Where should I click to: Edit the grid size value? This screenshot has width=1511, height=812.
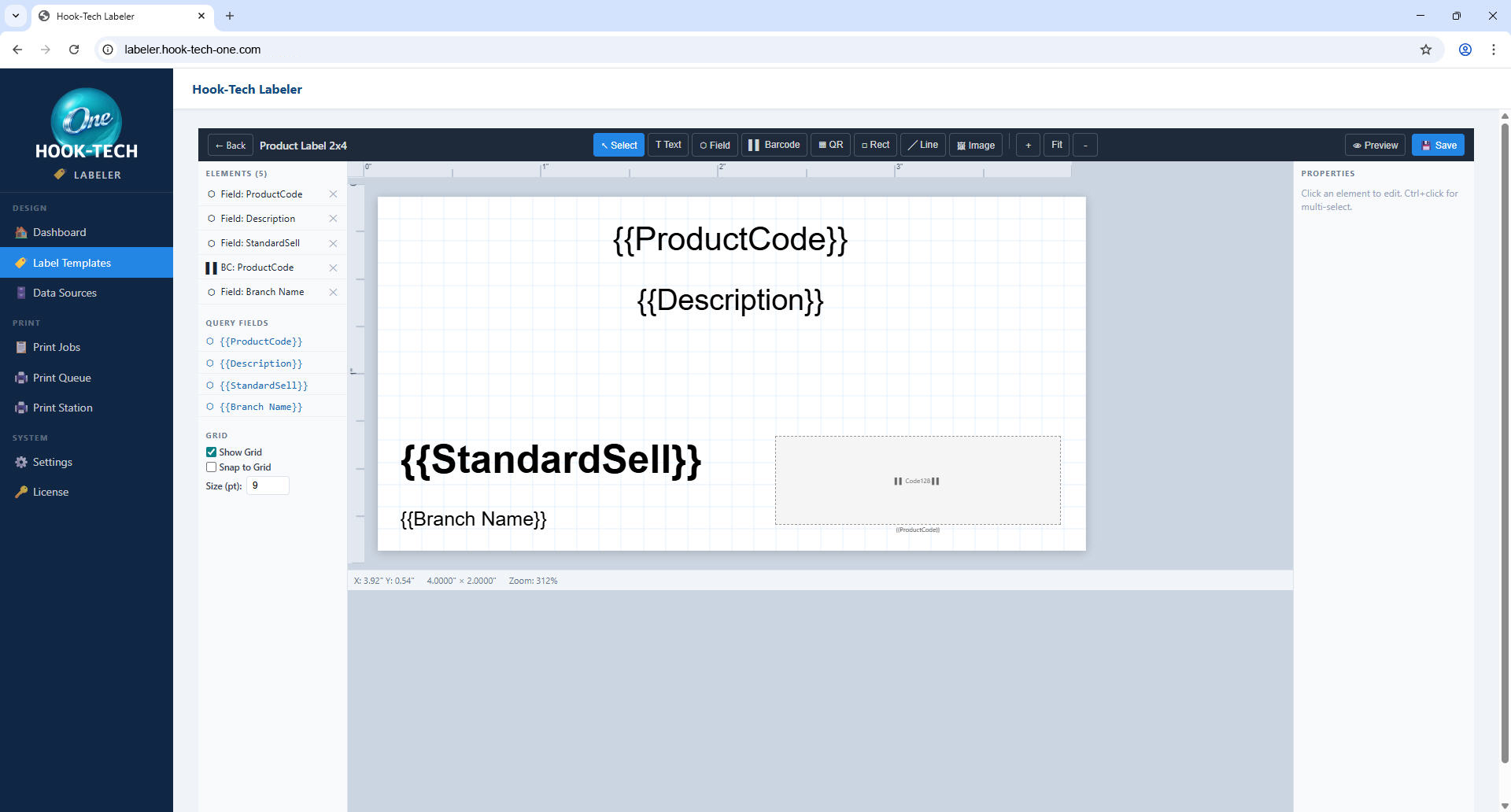[268, 485]
